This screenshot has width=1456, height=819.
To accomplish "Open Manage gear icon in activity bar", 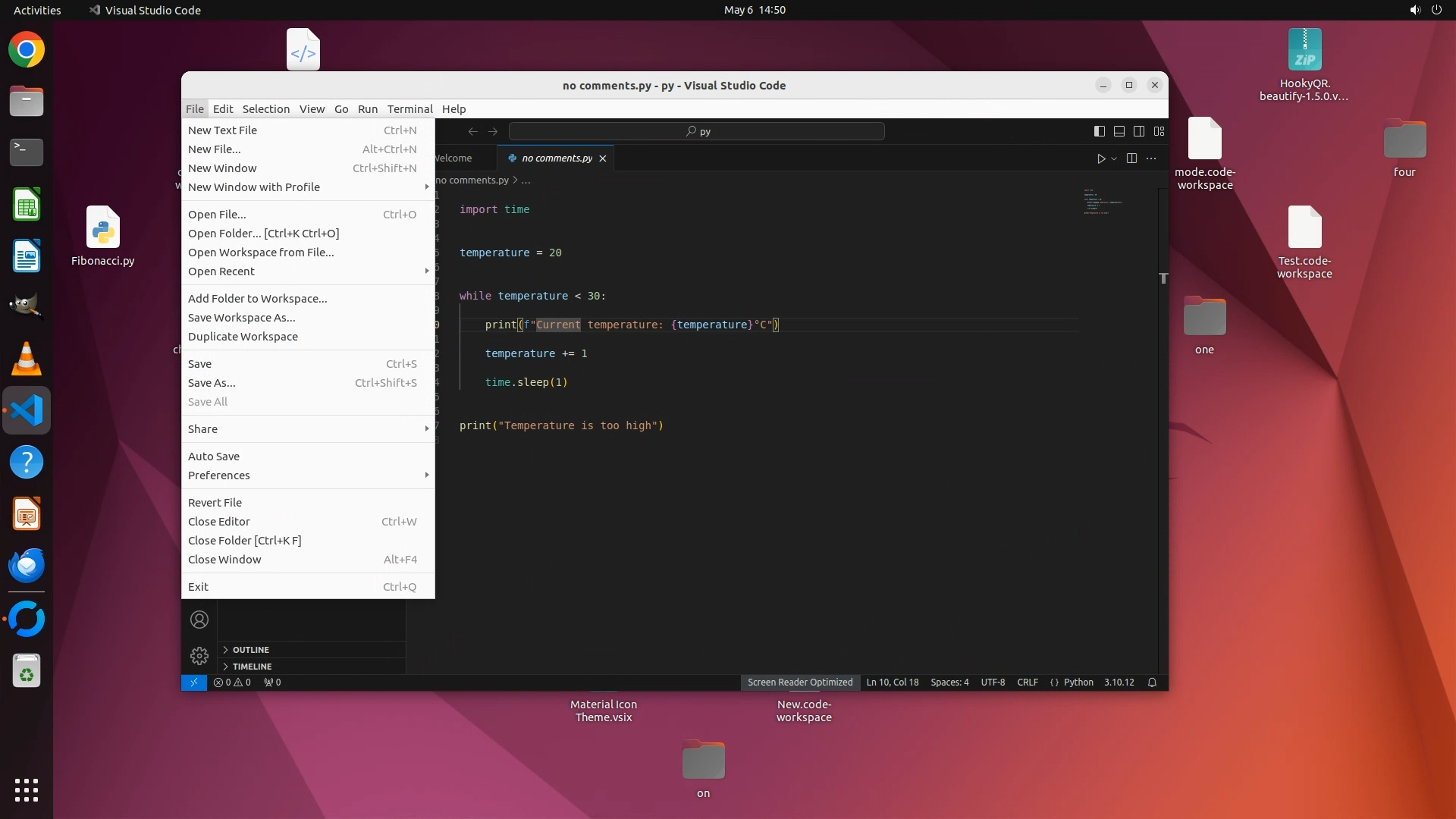I will 199,655.
